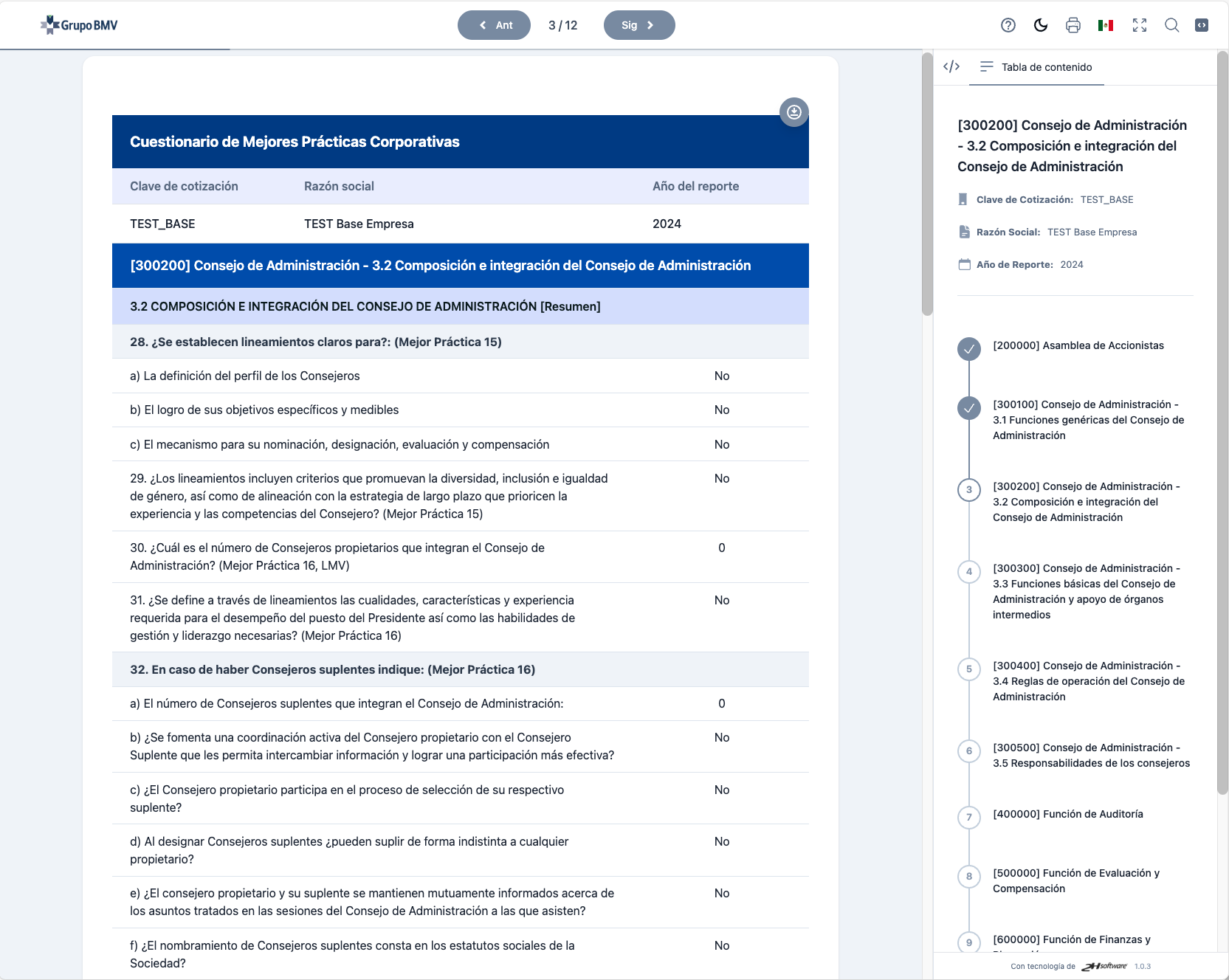Click the main document vertical scrollbar
Image resolution: width=1229 pixels, height=980 pixels.
pos(927,184)
